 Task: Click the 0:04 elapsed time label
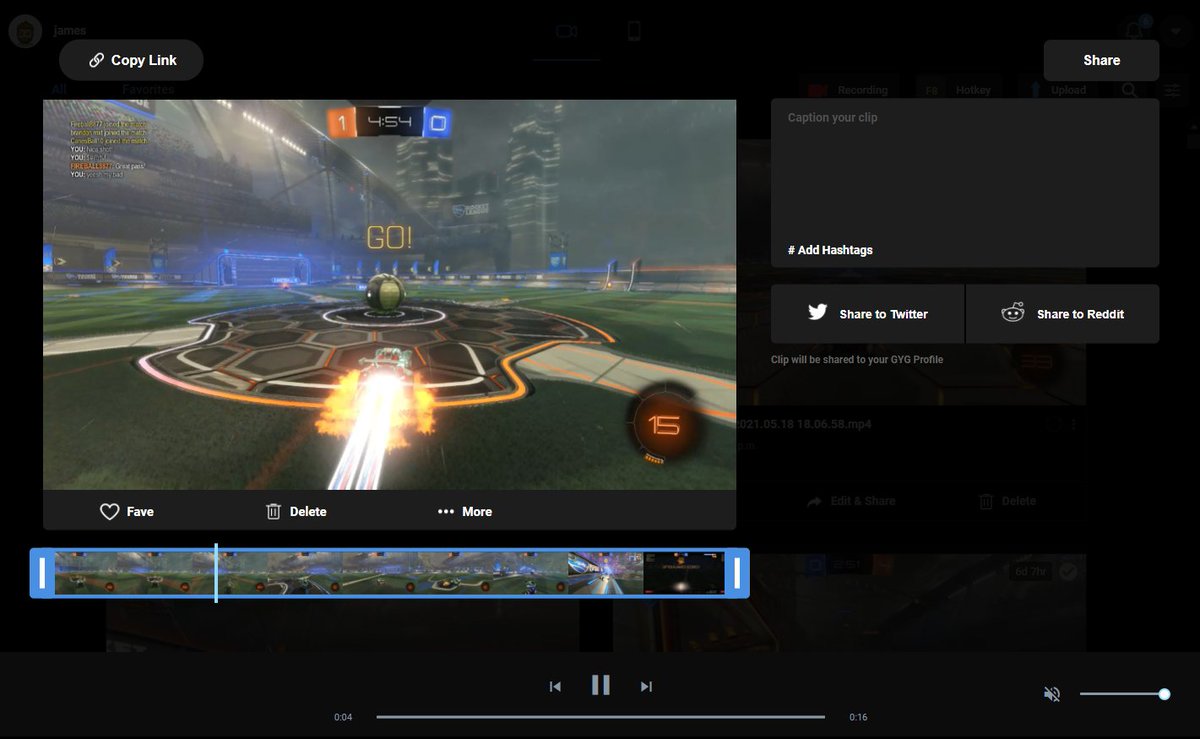pyautogui.click(x=343, y=718)
